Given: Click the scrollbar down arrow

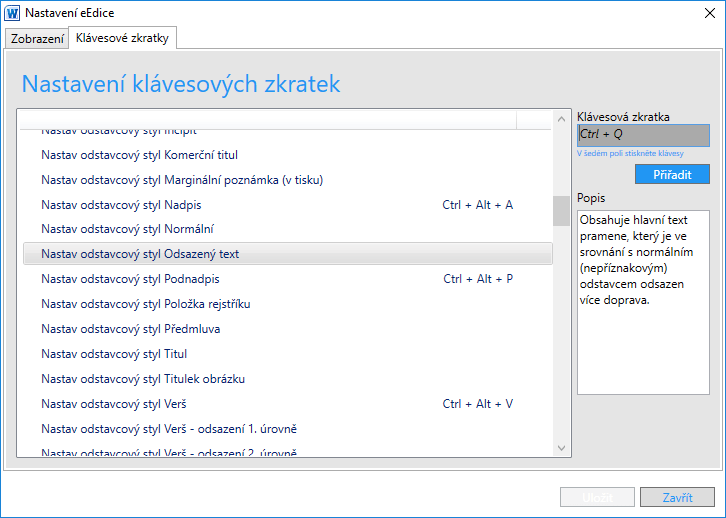Looking at the screenshot, I should tap(561, 448).
